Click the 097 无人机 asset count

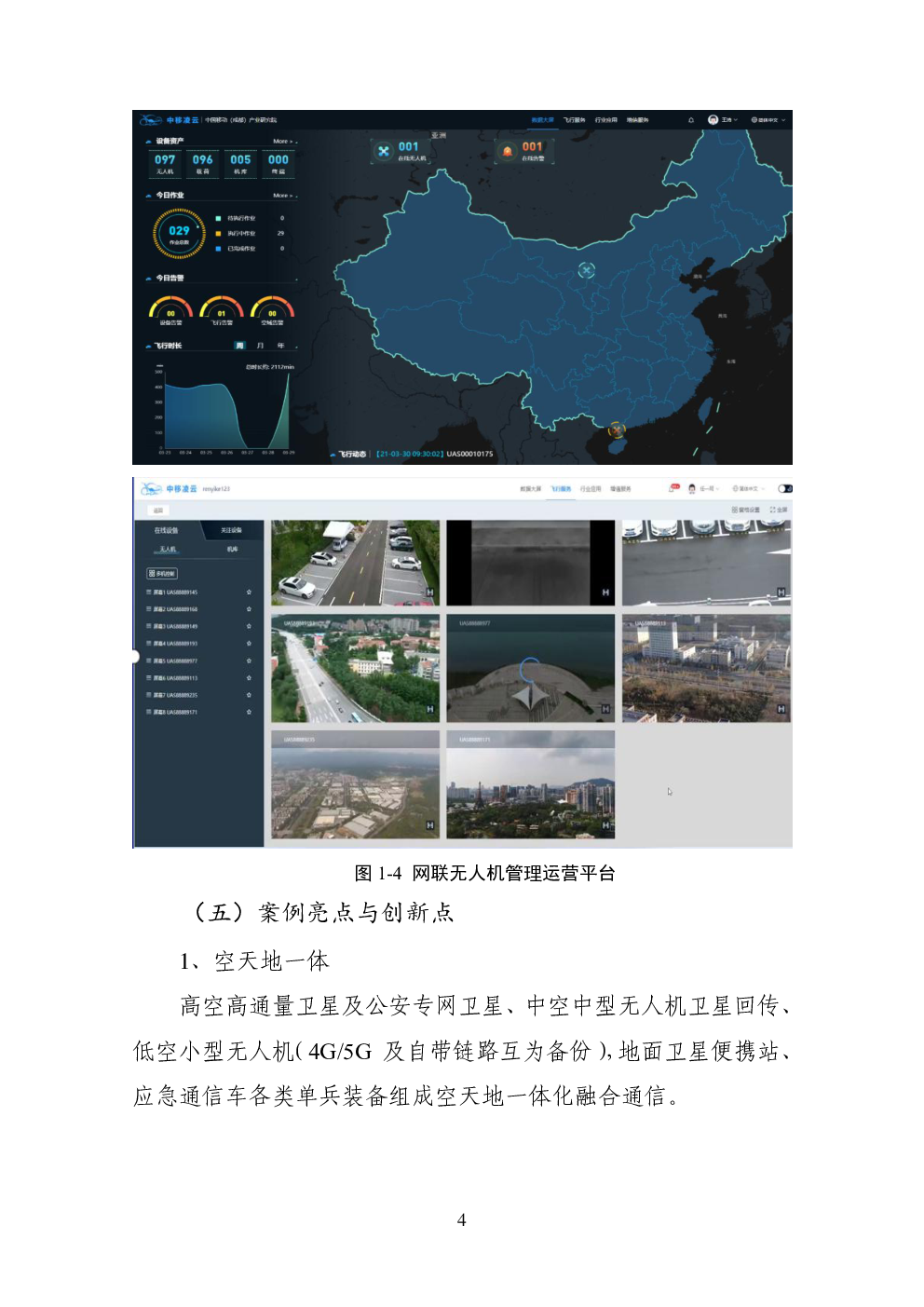[165, 164]
